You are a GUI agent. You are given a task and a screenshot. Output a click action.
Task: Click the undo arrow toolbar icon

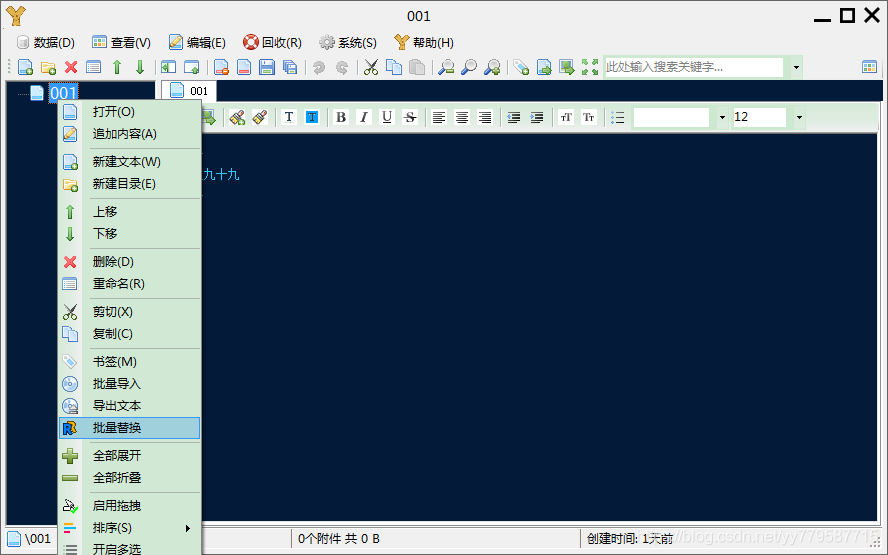tap(319, 67)
